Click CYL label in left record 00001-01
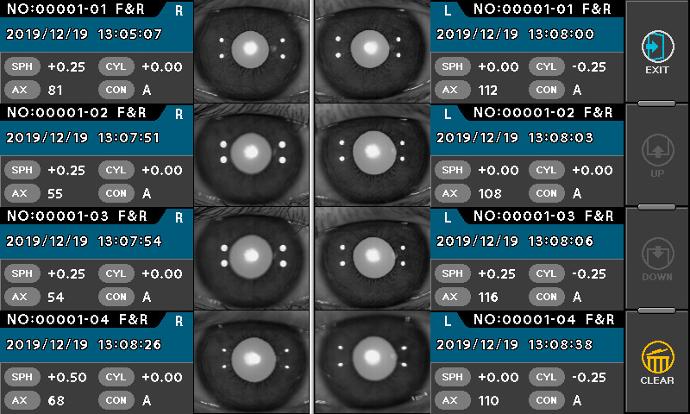The width and height of the screenshot is (690, 414). coord(545,67)
